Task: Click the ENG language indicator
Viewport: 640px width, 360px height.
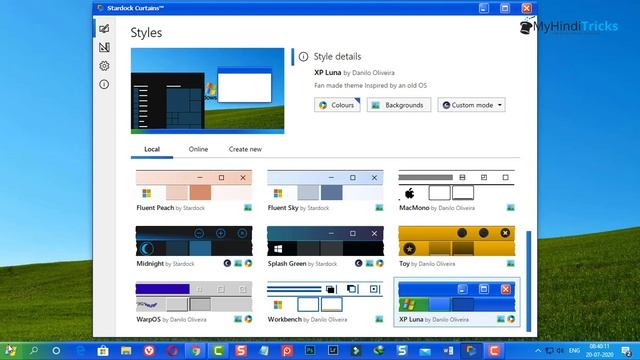Action: [574, 351]
